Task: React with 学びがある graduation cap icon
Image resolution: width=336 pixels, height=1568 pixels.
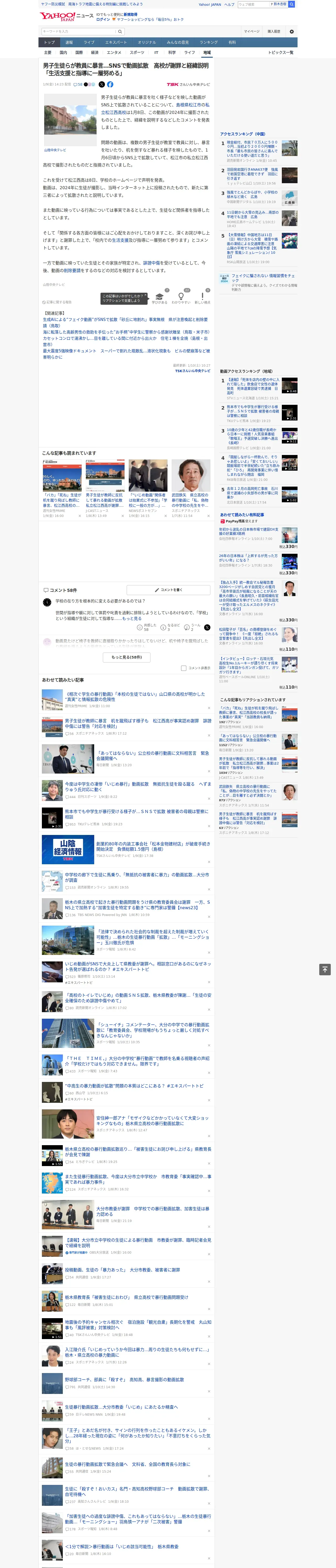Action: coord(160,296)
